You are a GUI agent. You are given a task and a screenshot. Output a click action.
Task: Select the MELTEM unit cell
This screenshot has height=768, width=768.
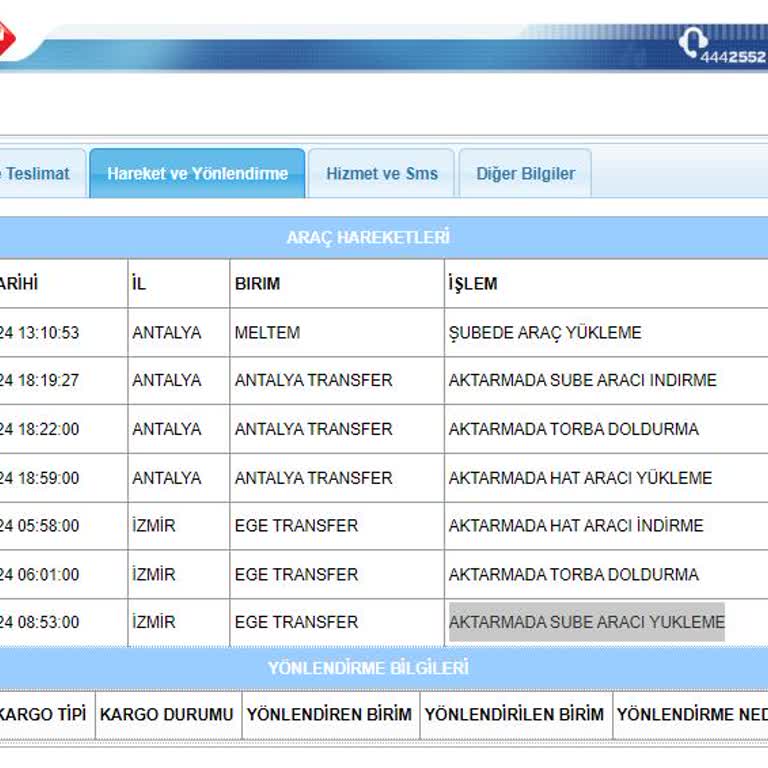click(337, 333)
